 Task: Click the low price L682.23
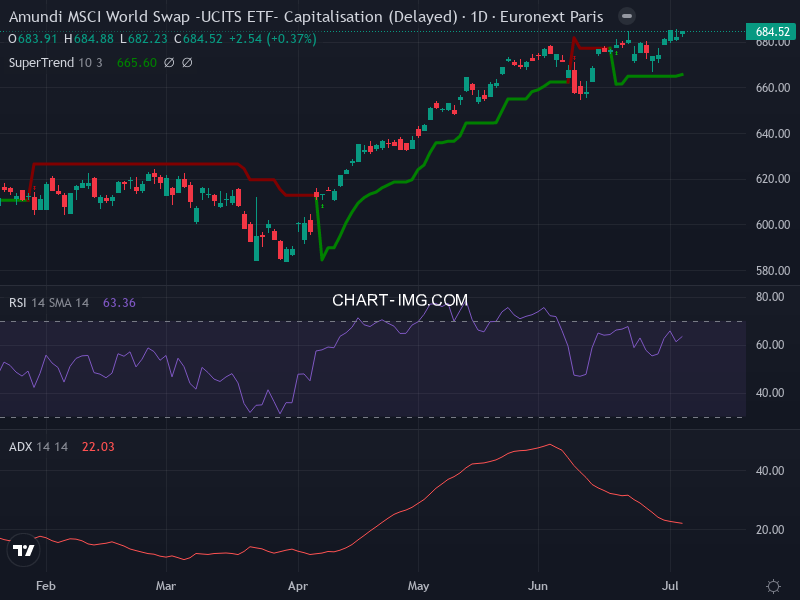click(144, 39)
